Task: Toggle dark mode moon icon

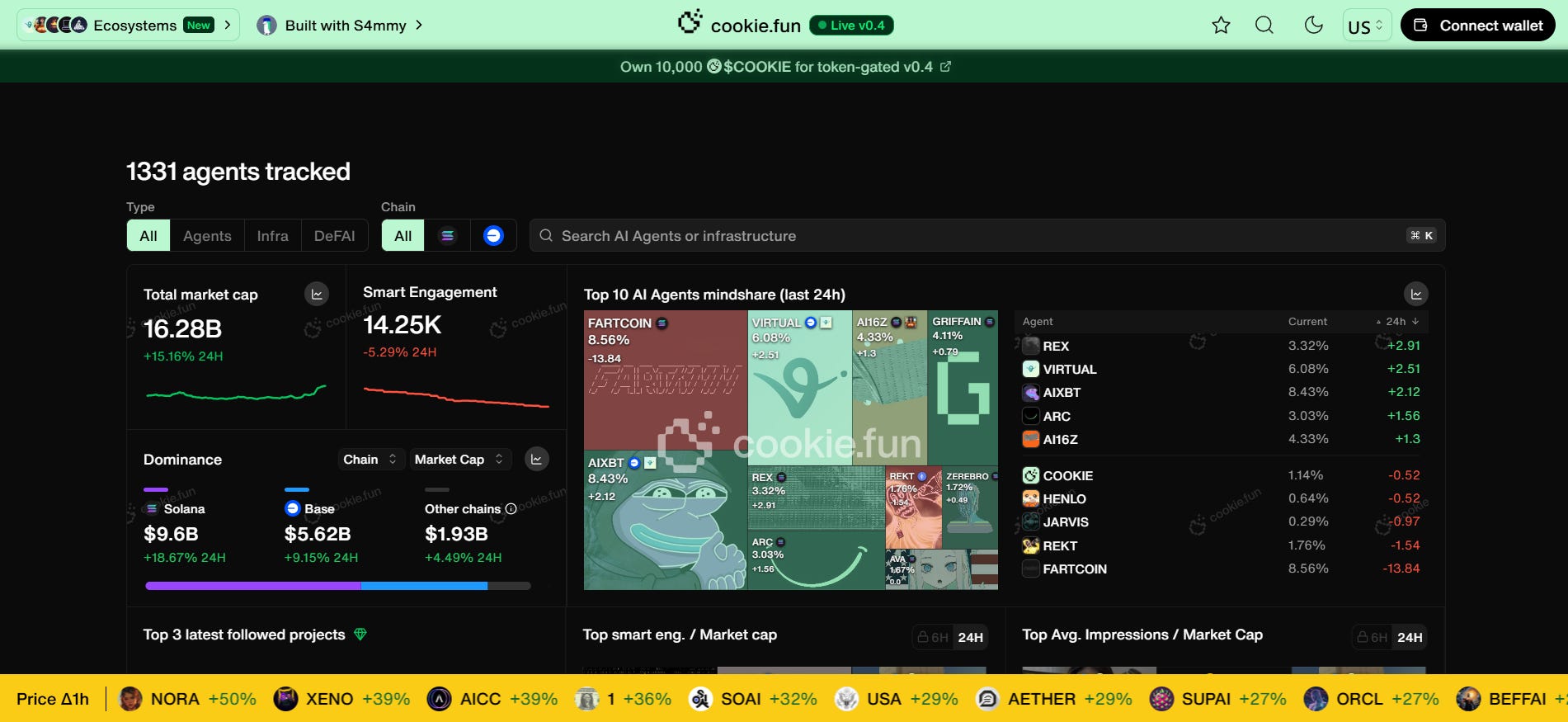Action: [x=1314, y=26]
